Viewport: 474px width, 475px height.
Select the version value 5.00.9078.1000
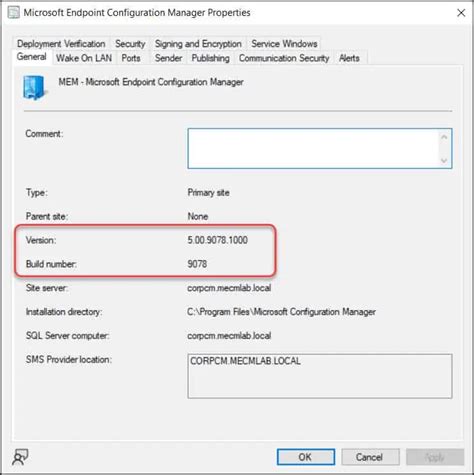[217, 240]
